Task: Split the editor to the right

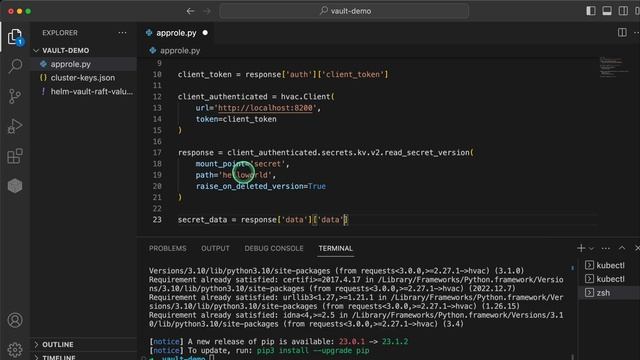Action: (x=622, y=33)
